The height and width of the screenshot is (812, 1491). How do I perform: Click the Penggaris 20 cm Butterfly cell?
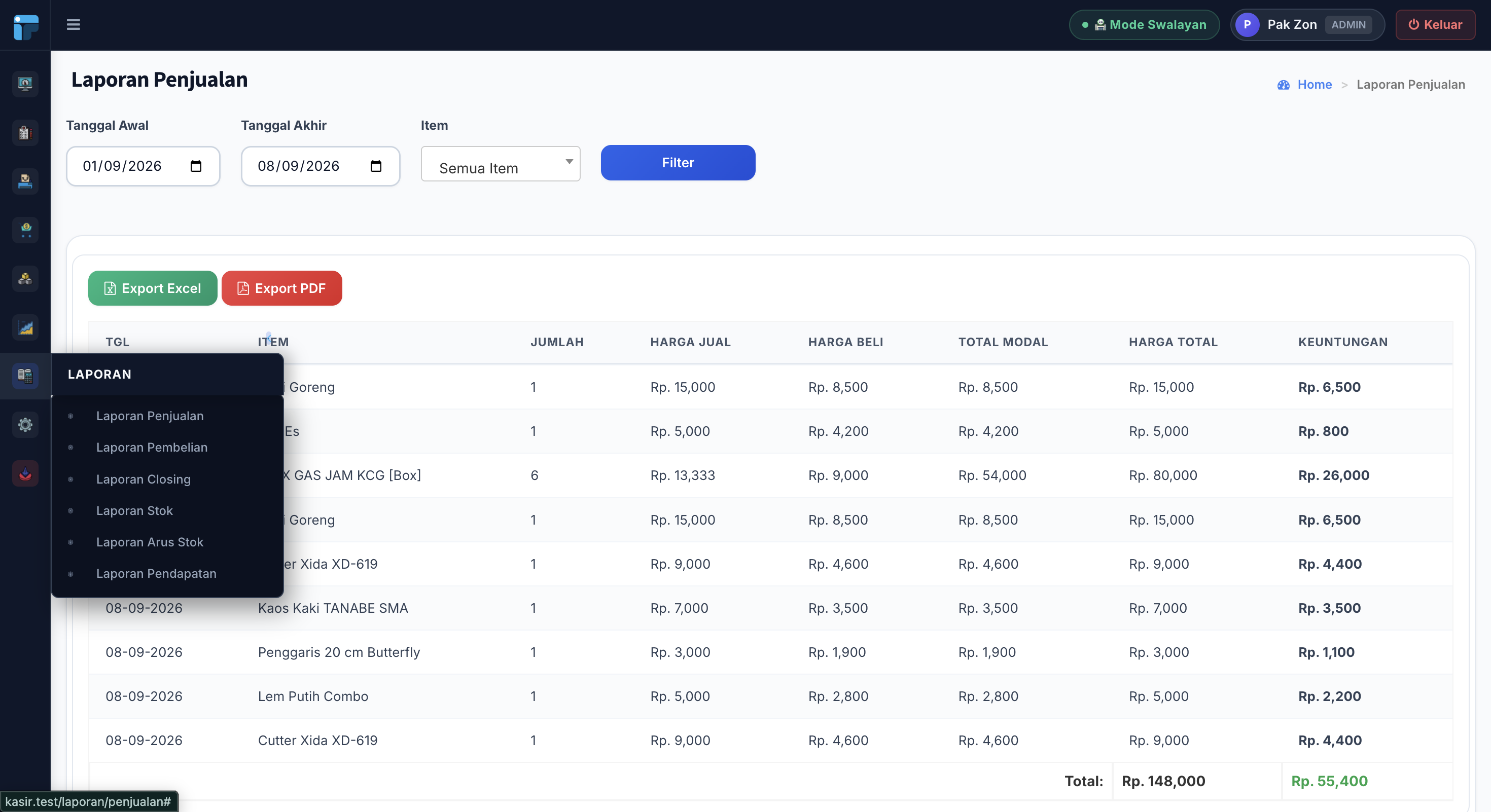339,652
